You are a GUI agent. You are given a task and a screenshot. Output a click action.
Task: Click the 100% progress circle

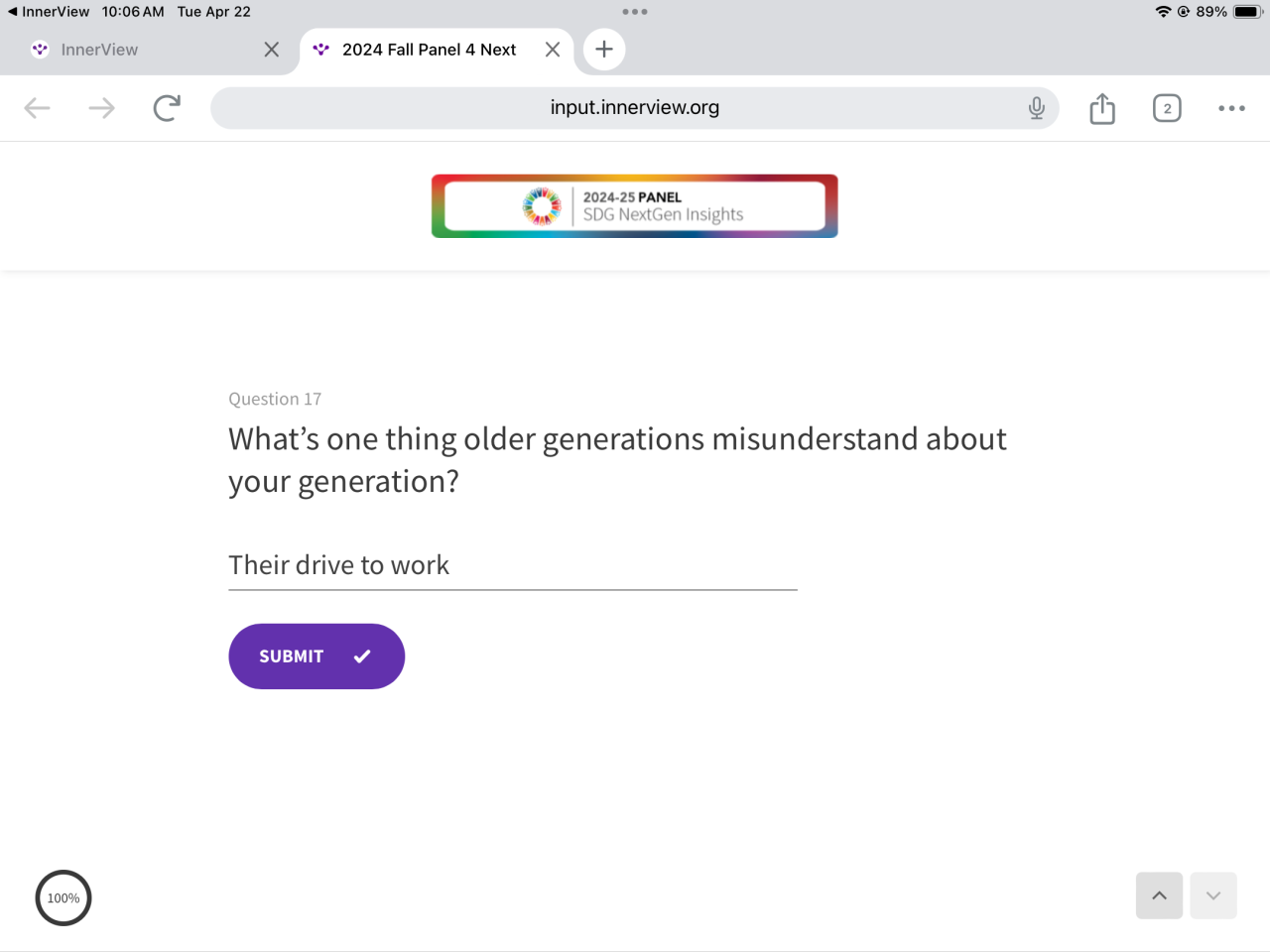[63, 898]
